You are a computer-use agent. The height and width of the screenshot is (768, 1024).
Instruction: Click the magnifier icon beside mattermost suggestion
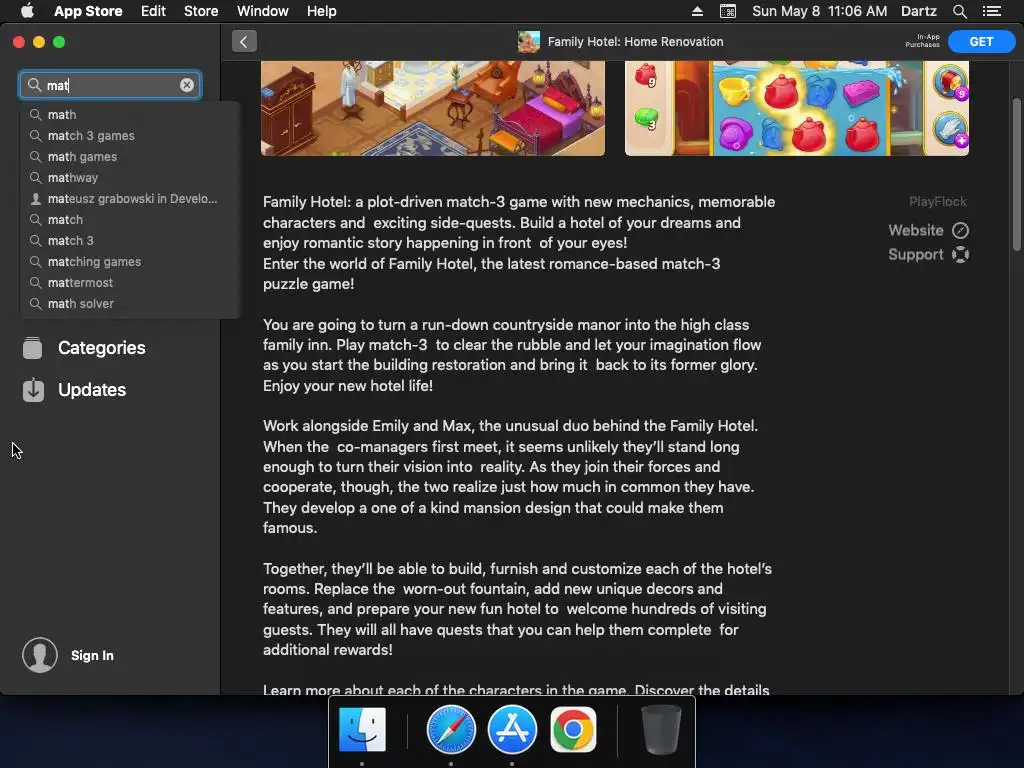(x=35, y=283)
